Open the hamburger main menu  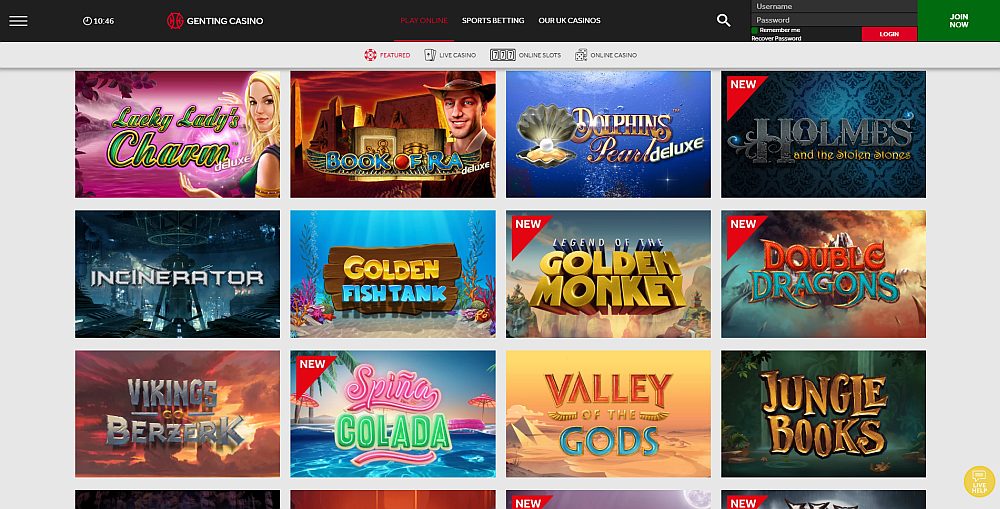coord(18,21)
